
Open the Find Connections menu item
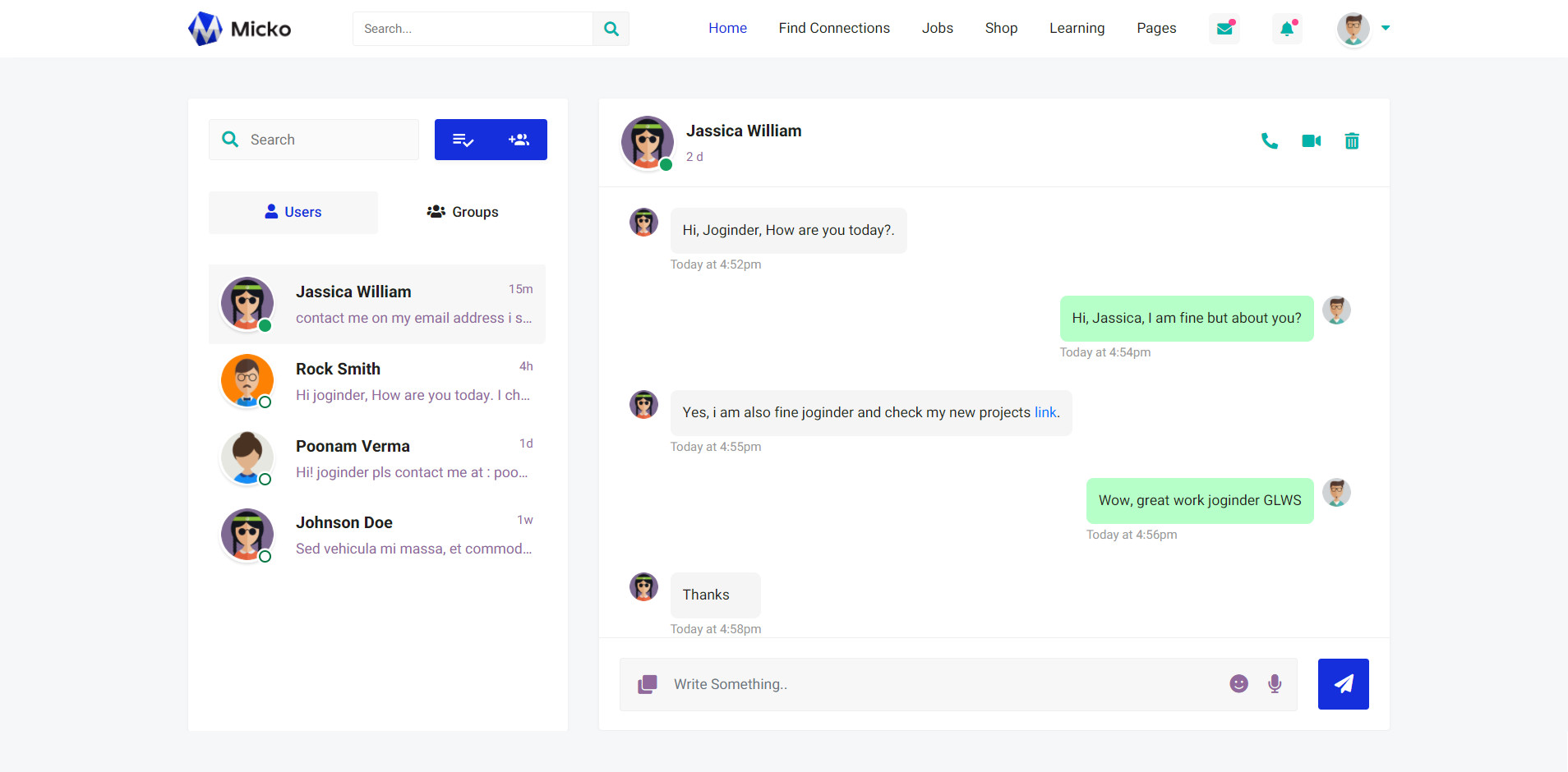point(833,28)
